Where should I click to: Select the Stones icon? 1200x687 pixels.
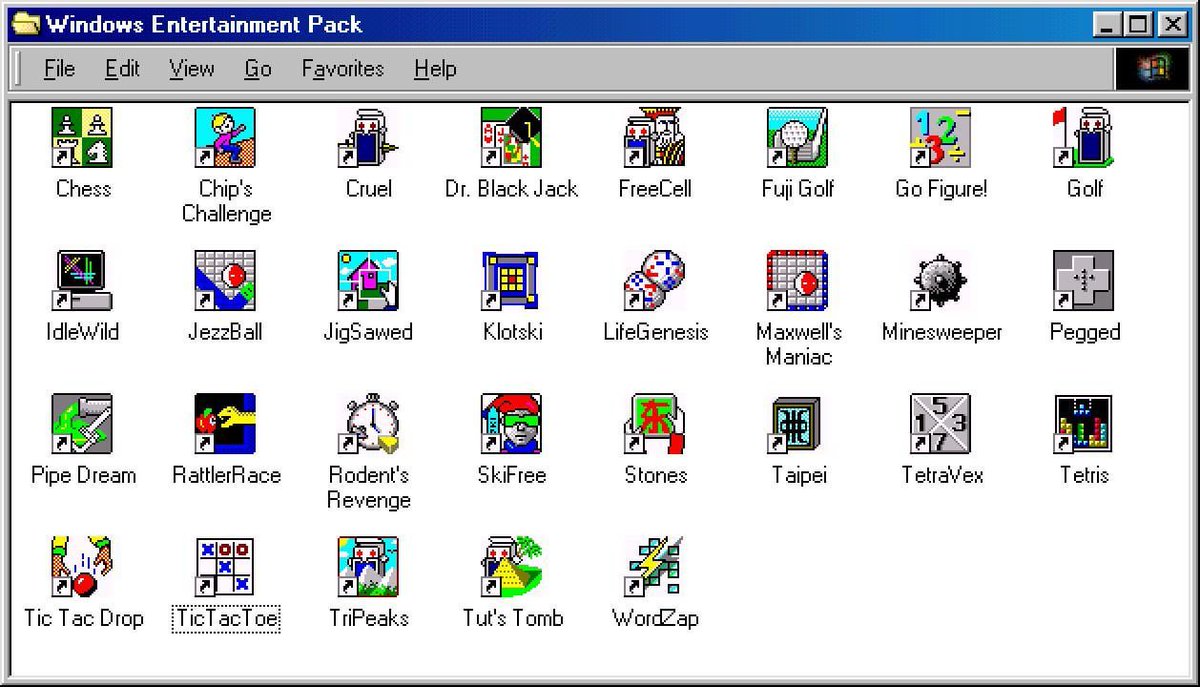point(655,424)
